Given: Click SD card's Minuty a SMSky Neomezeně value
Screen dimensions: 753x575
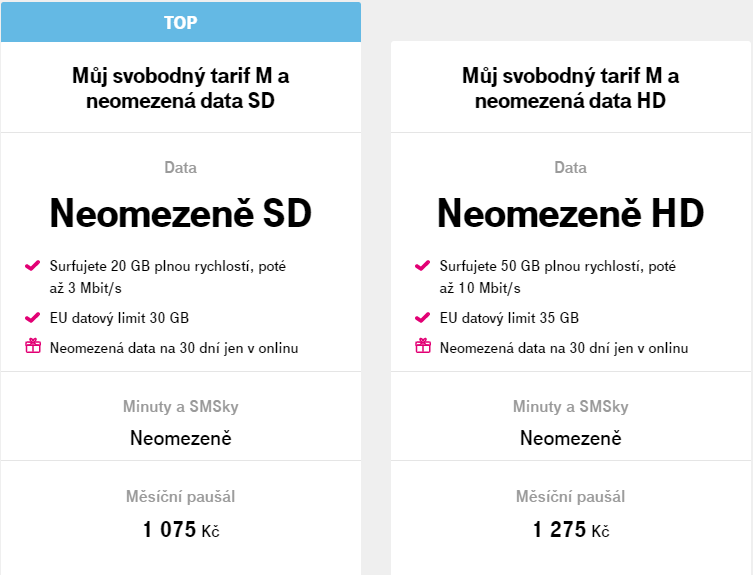Looking at the screenshot, I should pyautogui.click(x=180, y=438).
